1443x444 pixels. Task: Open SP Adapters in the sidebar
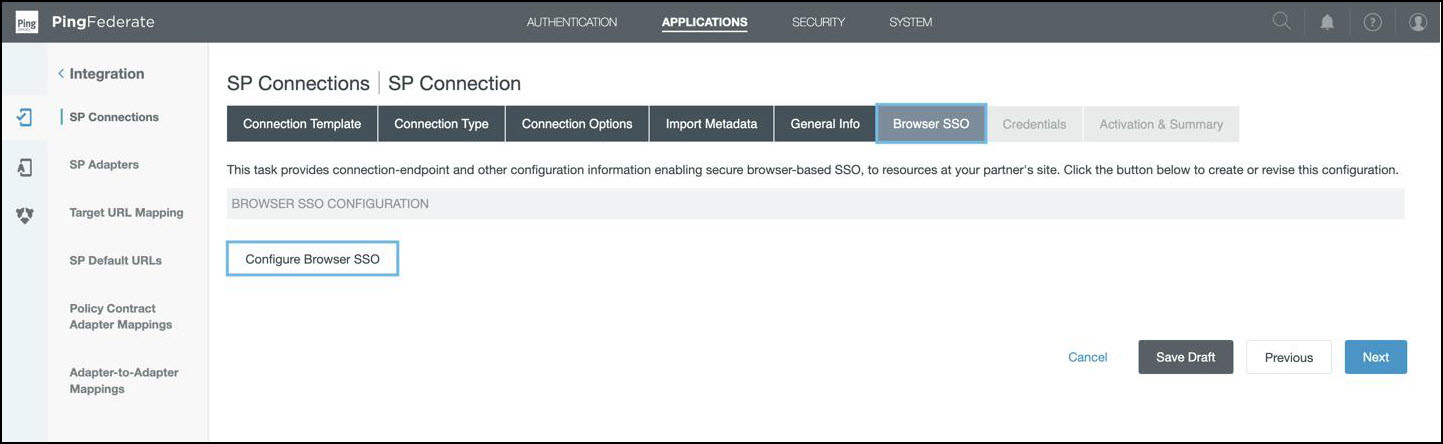(x=104, y=165)
